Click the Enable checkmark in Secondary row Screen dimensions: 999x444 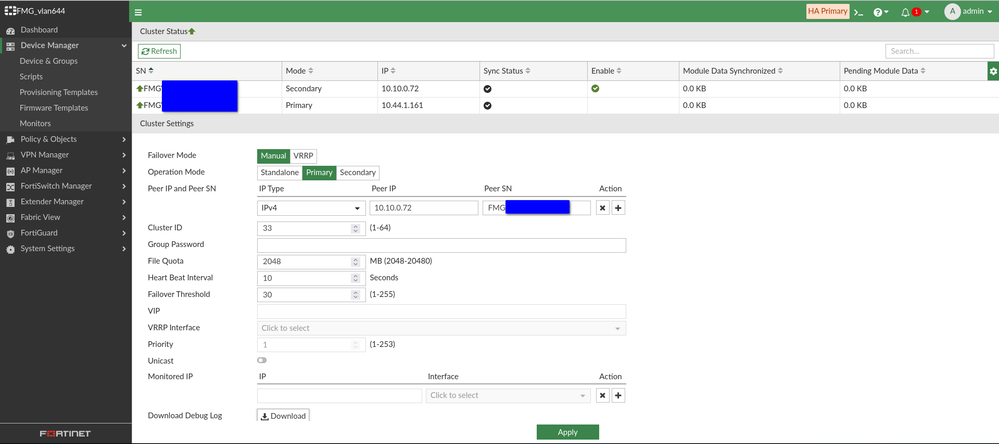pos(595,89)
